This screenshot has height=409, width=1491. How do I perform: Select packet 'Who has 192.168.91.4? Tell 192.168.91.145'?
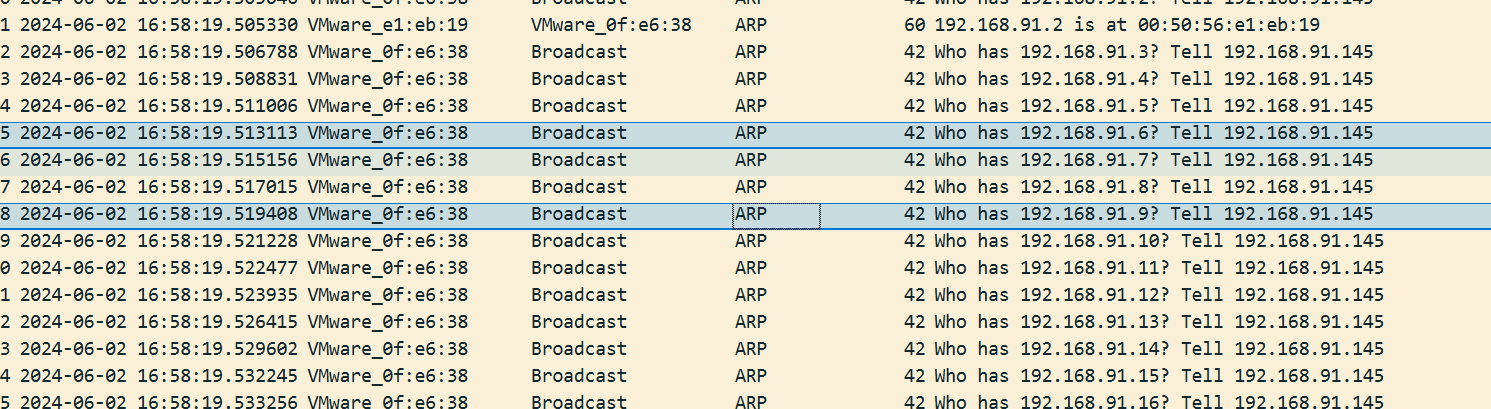click(745, 79)
